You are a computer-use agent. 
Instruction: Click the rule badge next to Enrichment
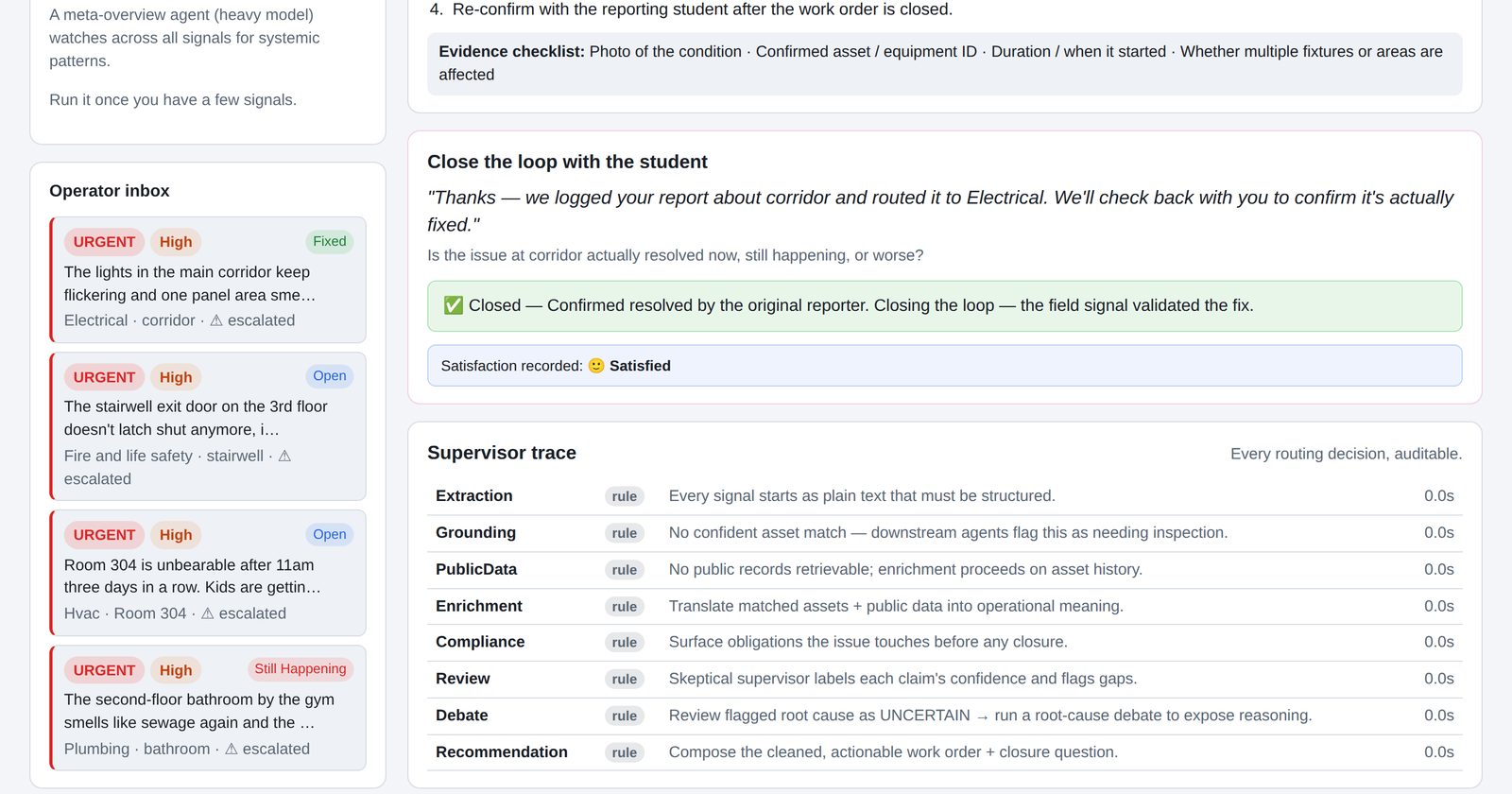click(624, 607)
